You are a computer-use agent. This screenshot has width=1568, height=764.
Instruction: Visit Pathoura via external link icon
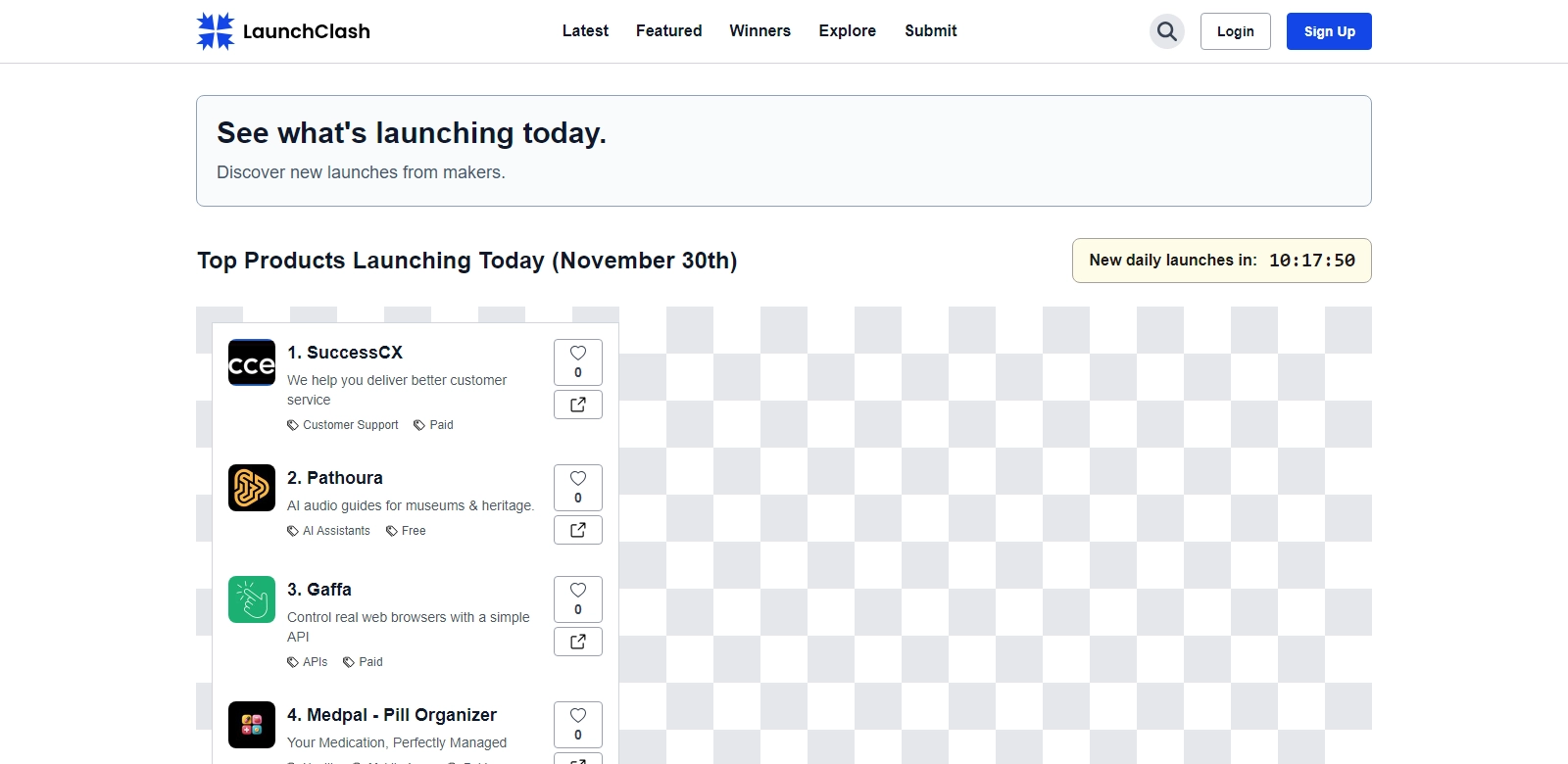pos(578,530)
